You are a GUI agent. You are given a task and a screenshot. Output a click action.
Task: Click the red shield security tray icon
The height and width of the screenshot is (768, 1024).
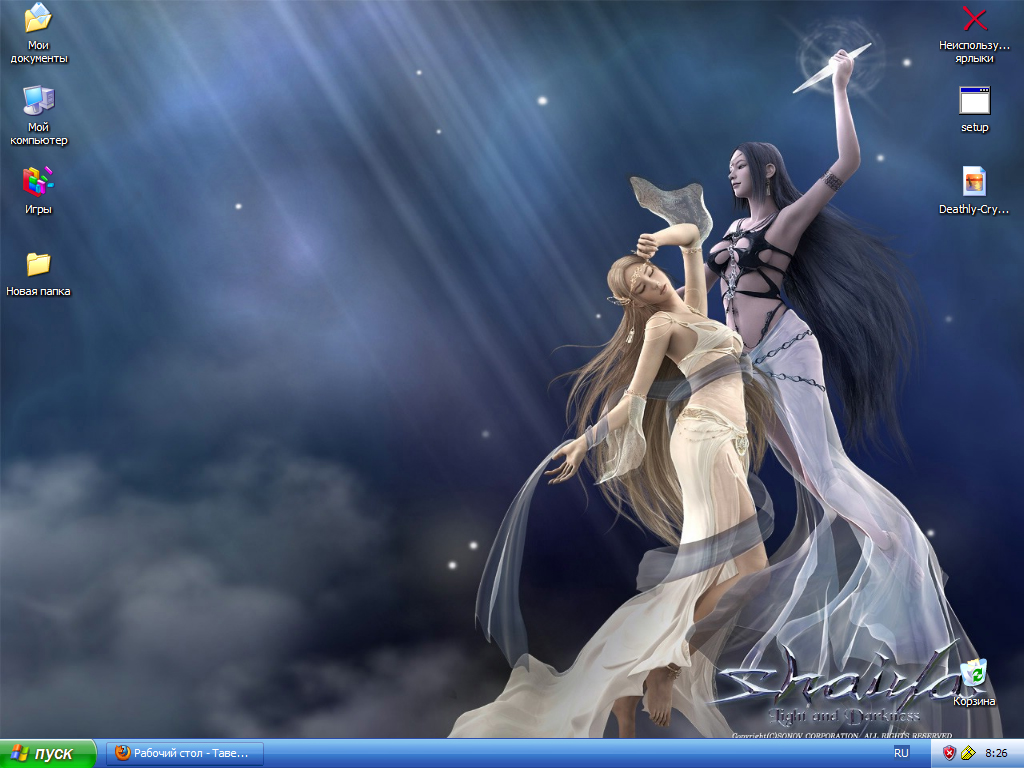point(950,753)
